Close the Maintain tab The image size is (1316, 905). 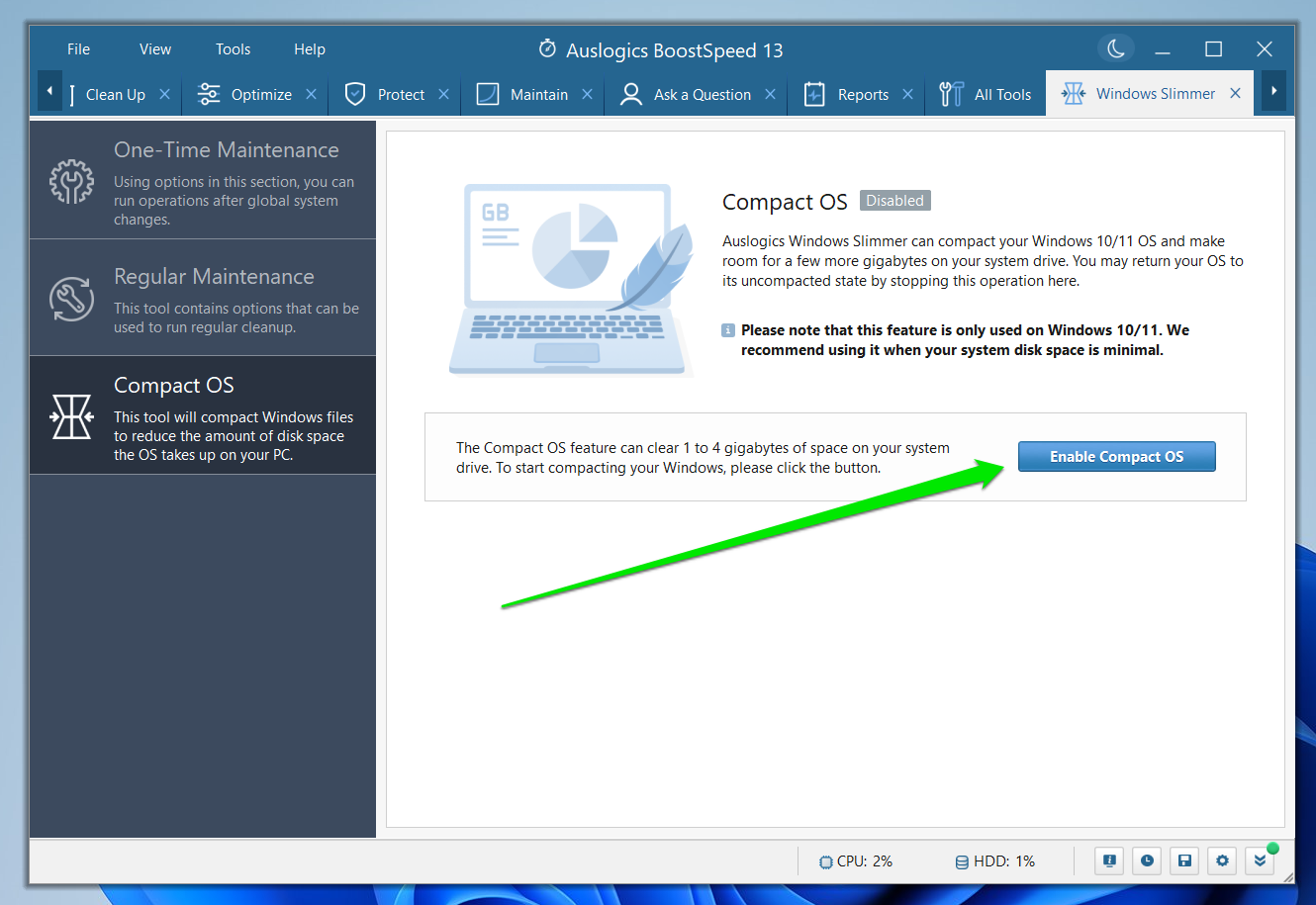coord(588,94)
